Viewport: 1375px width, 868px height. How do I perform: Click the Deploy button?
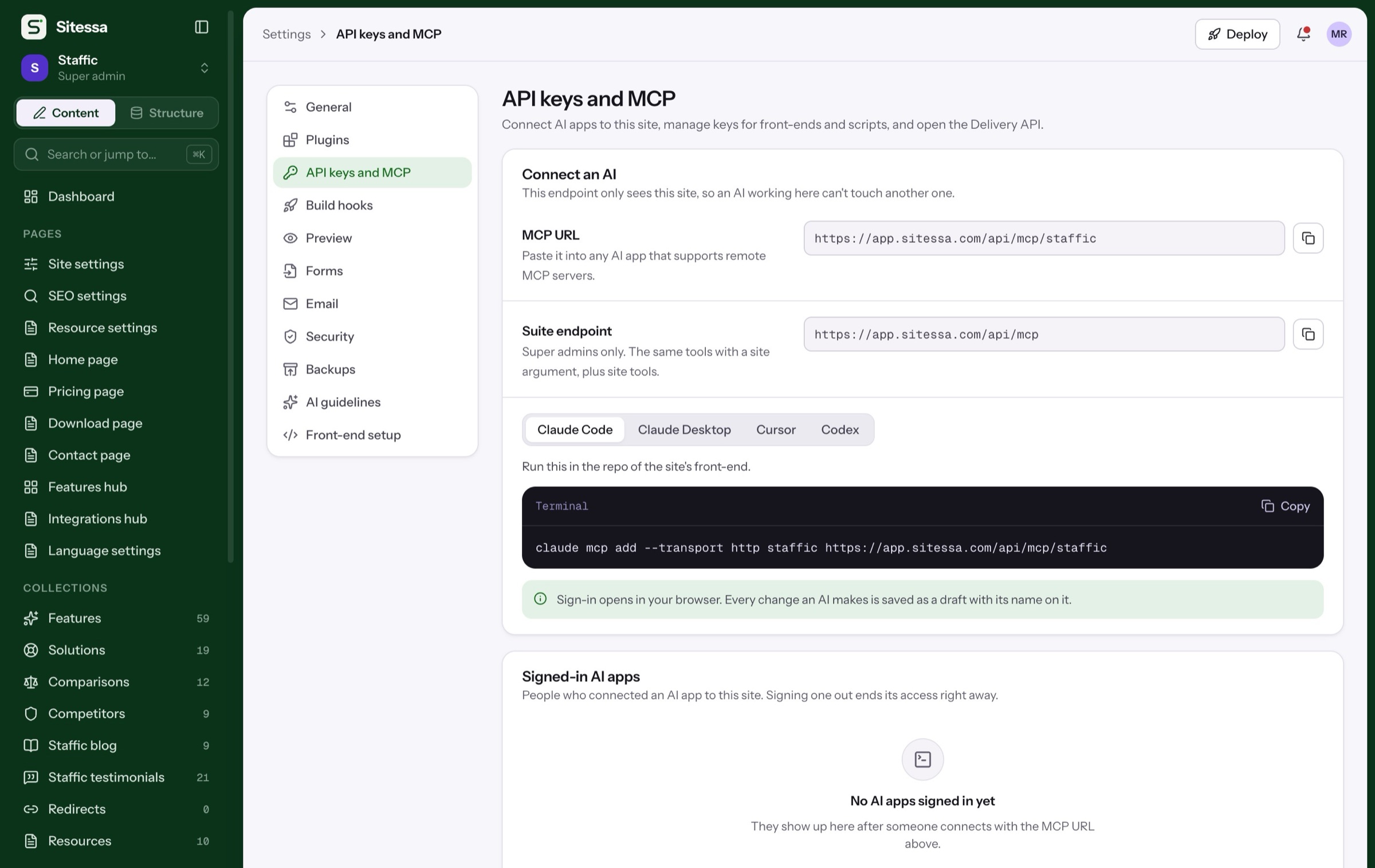[x=1237, y=34]
